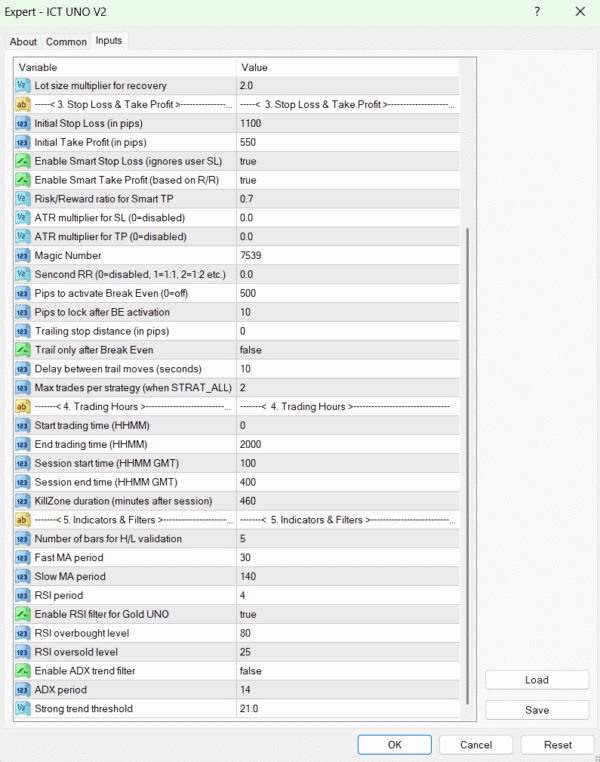Click the icon beside Trailing stop distance
600x762 pixels.
[x=22, y=331]
